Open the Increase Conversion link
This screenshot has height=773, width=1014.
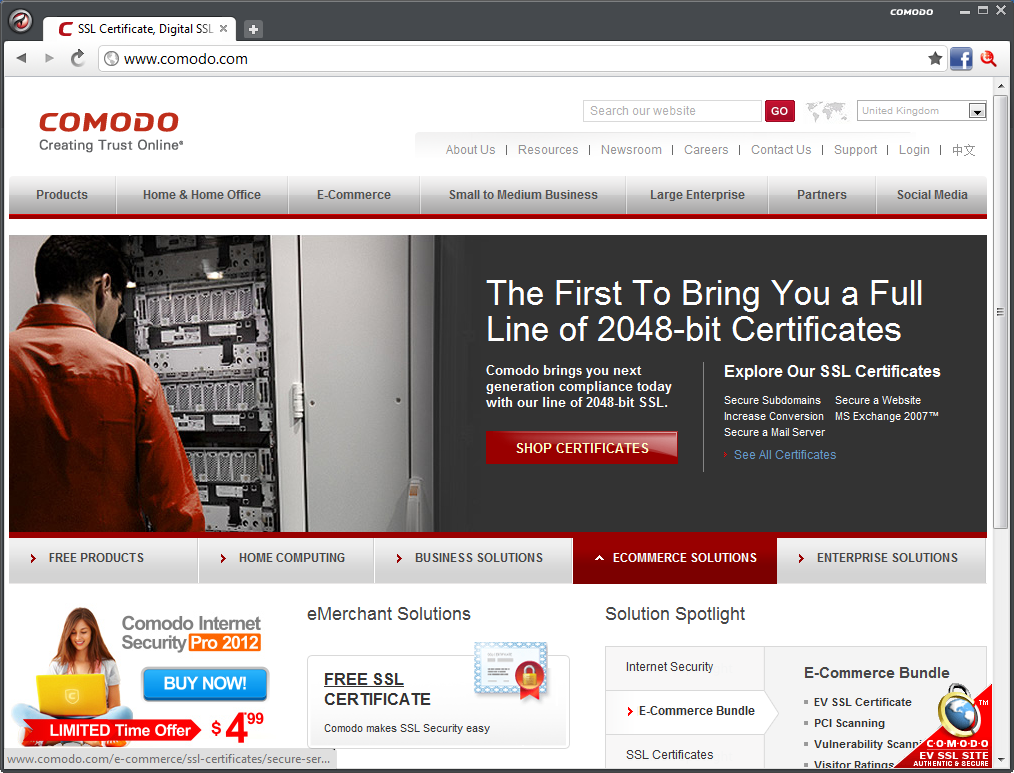[773, 417]
